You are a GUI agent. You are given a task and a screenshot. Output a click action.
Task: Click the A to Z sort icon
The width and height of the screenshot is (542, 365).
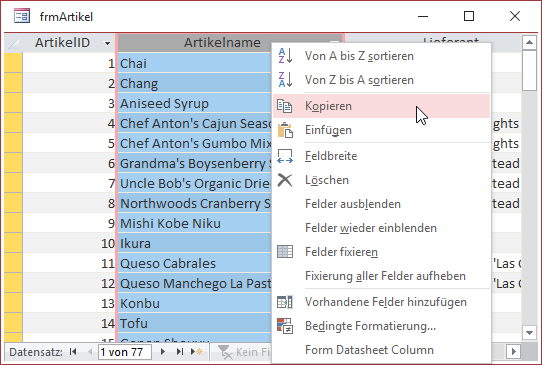(286, 56)
